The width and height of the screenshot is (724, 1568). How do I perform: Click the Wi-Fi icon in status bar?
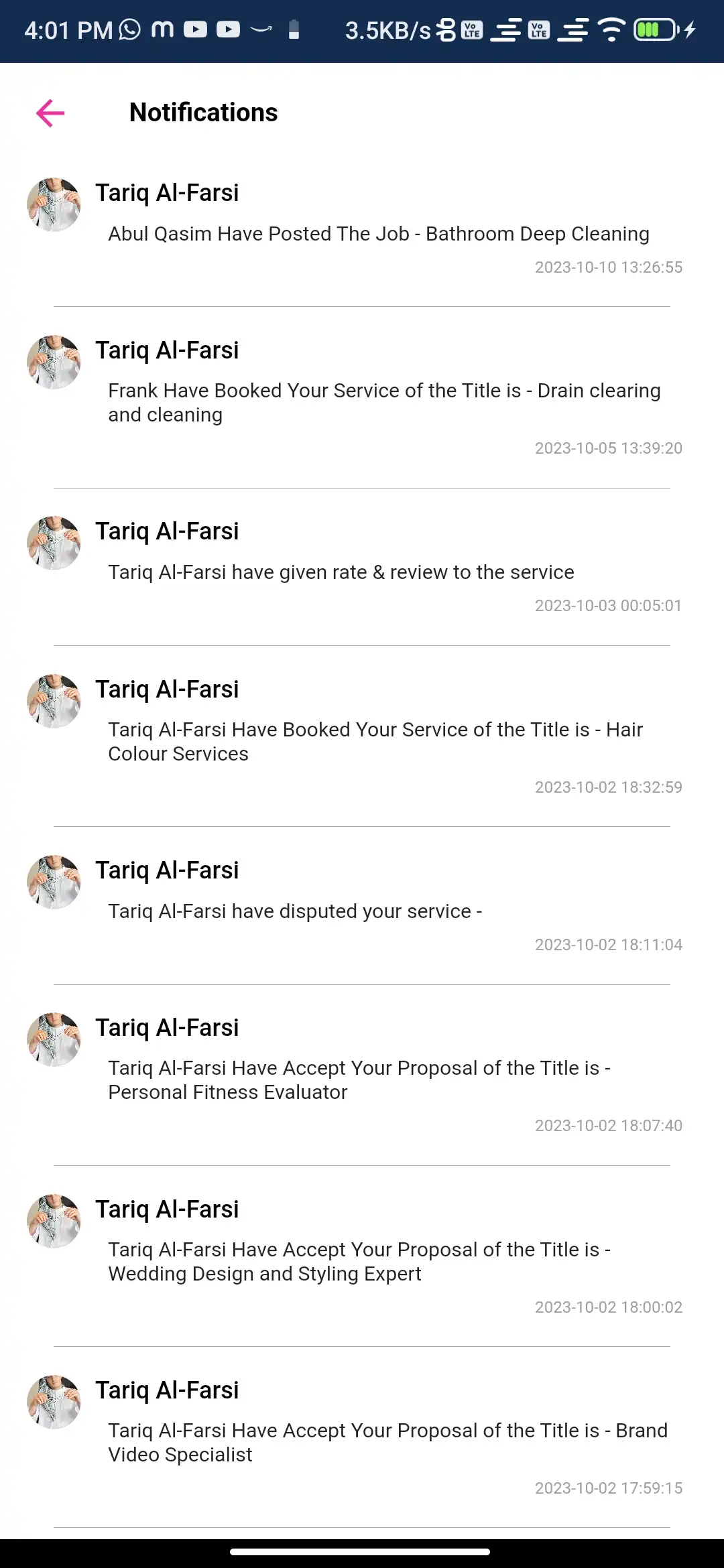pos(611,29)
